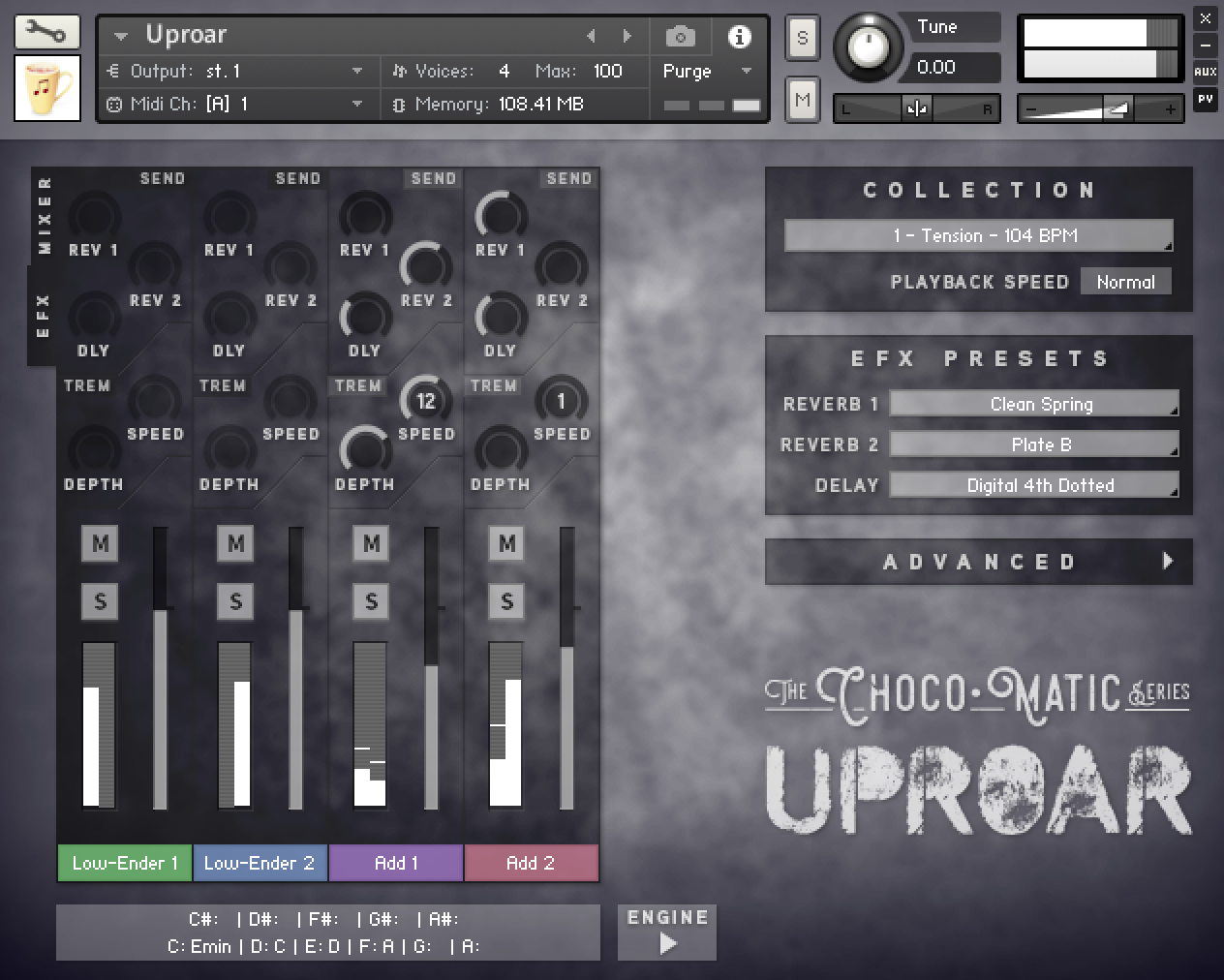The width and height of the screenshot is (1224, 980).
Task: Mute the Low-Ender 1 channel
Action: coord(100,543)
